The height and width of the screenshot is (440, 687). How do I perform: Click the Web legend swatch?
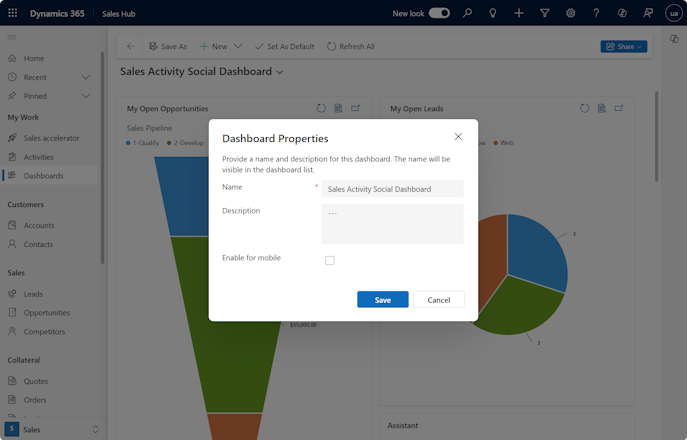tap(496, 143)
